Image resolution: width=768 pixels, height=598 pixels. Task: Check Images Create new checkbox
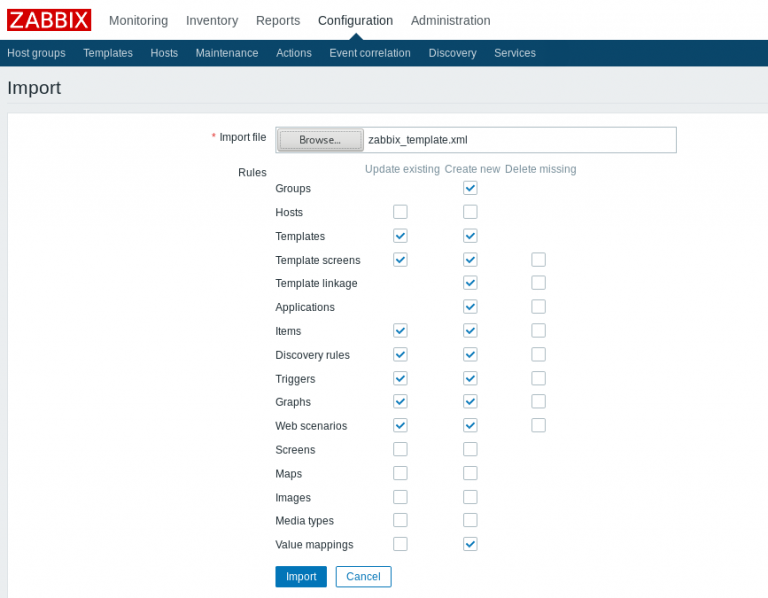click(x=470, y=497)
